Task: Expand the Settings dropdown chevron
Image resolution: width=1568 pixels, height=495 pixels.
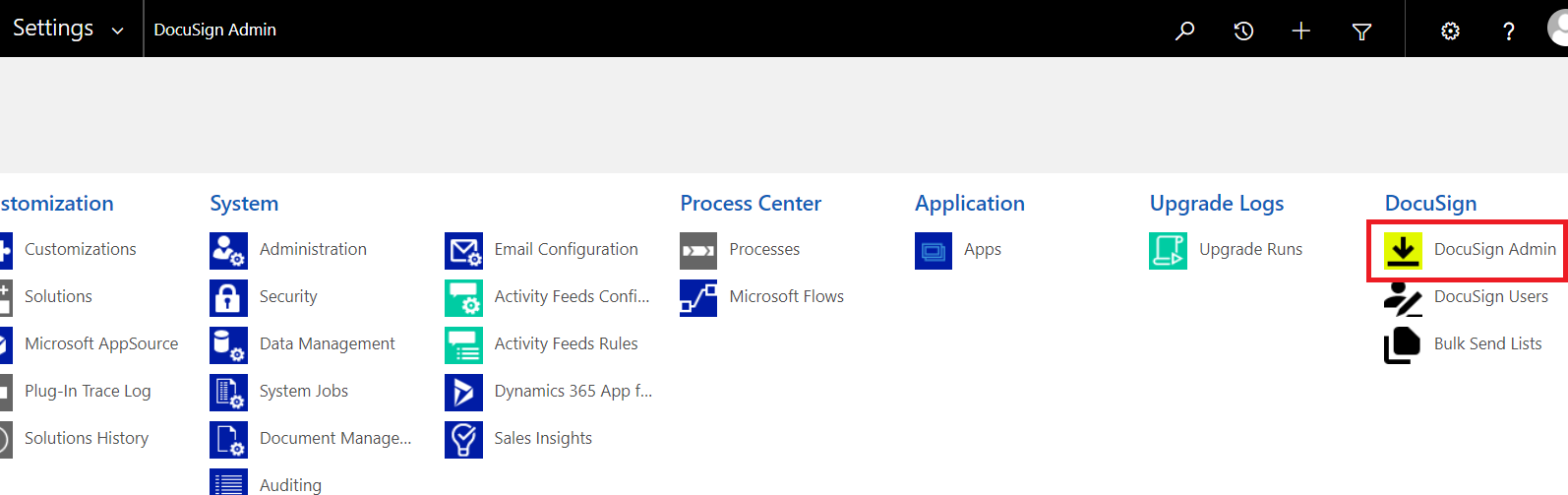Action: tap(118, 31)
